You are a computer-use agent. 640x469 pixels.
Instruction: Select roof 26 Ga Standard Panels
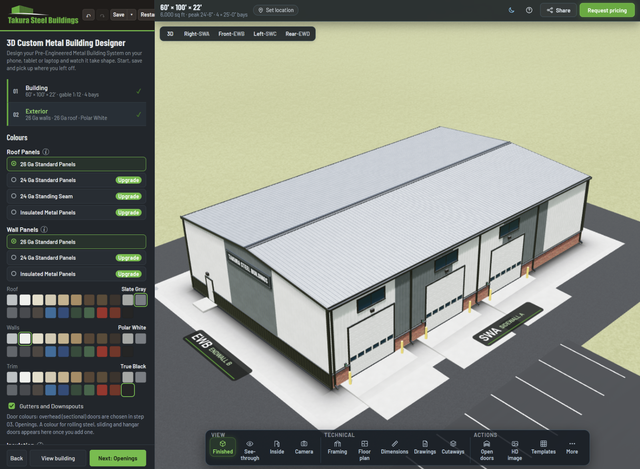[76, 164]
